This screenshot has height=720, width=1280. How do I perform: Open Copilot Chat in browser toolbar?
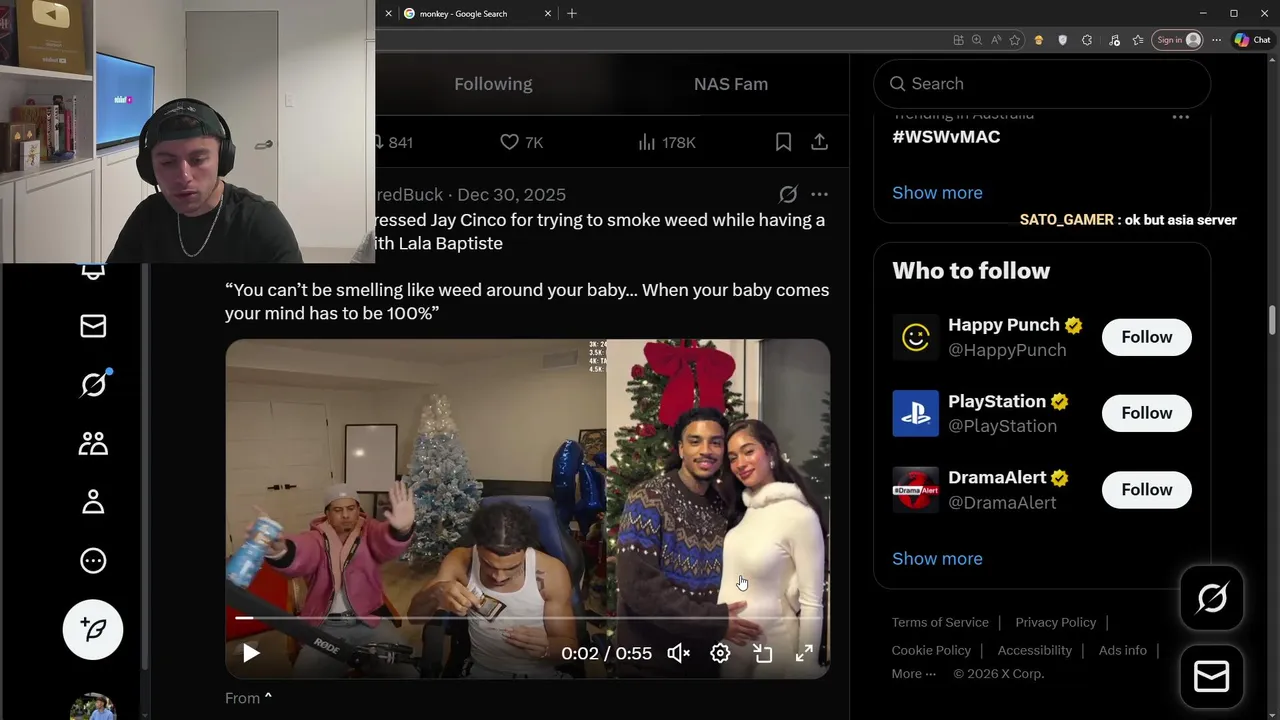pos(1252,40)
